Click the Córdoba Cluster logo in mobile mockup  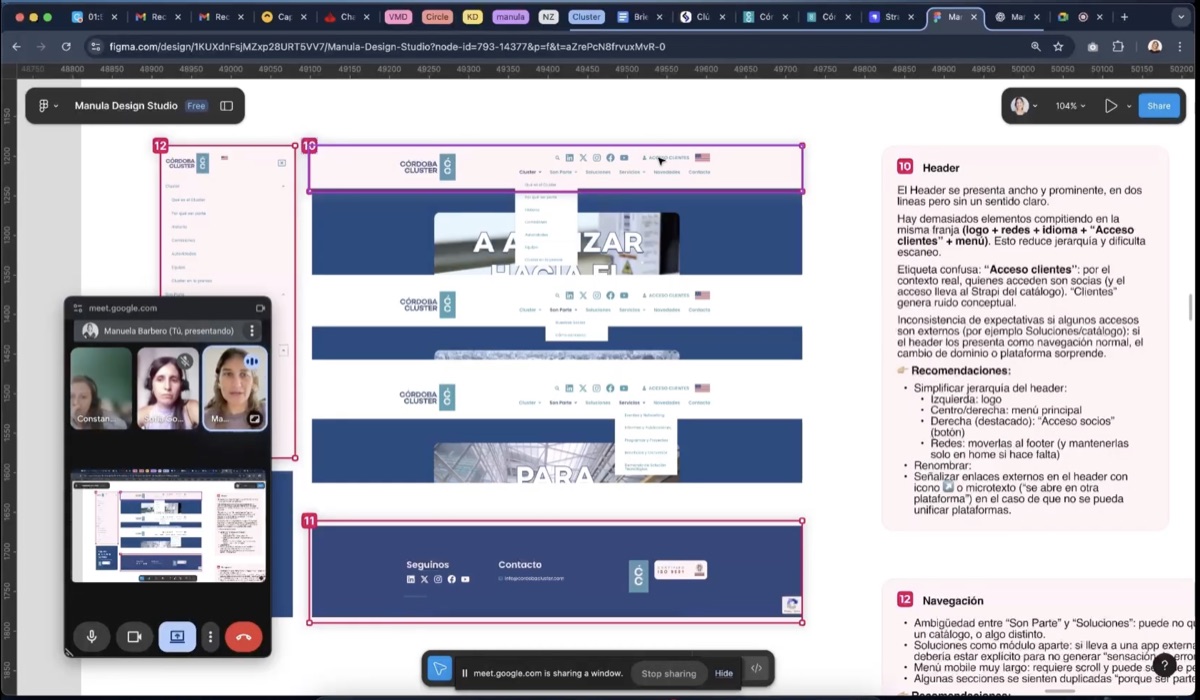pos(189,163)
